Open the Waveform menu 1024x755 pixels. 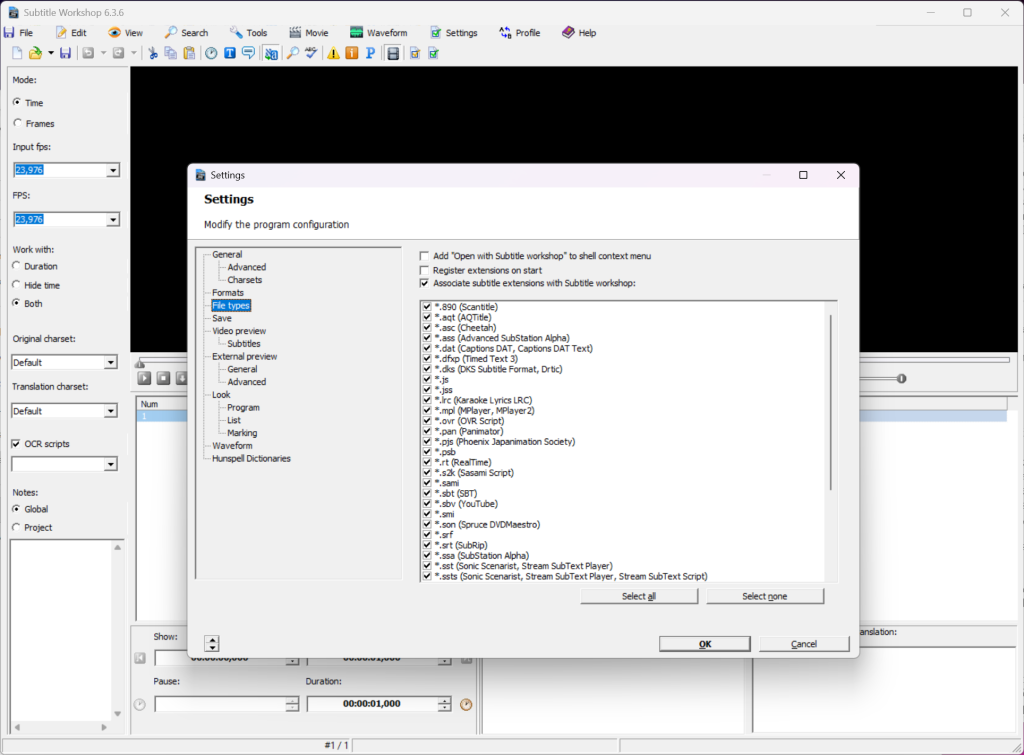378,33
